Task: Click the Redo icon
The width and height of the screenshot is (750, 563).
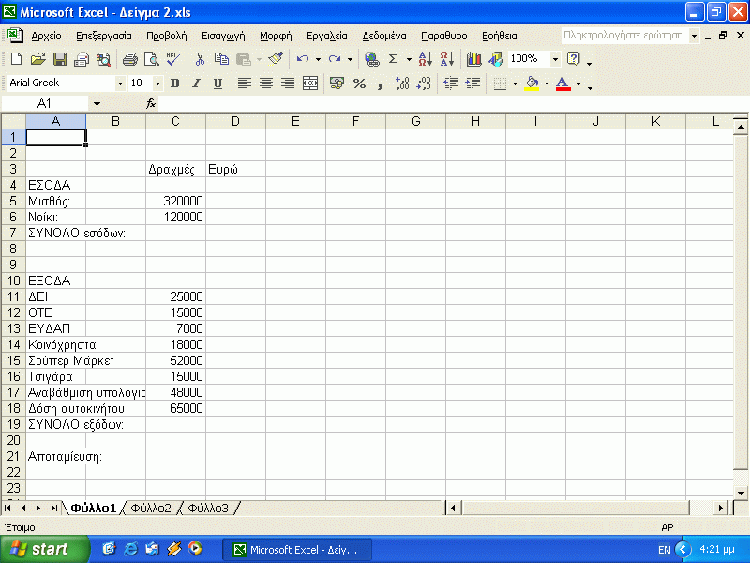Action: click(334, 59)
